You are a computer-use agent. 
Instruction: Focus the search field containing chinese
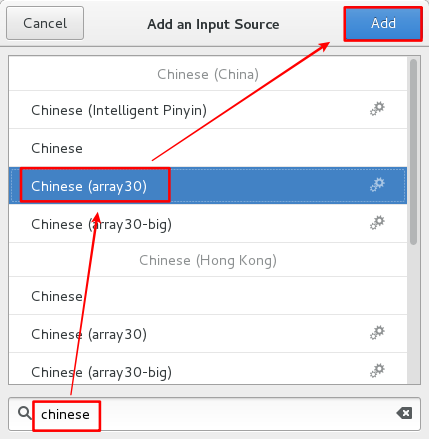click(214, 414)
